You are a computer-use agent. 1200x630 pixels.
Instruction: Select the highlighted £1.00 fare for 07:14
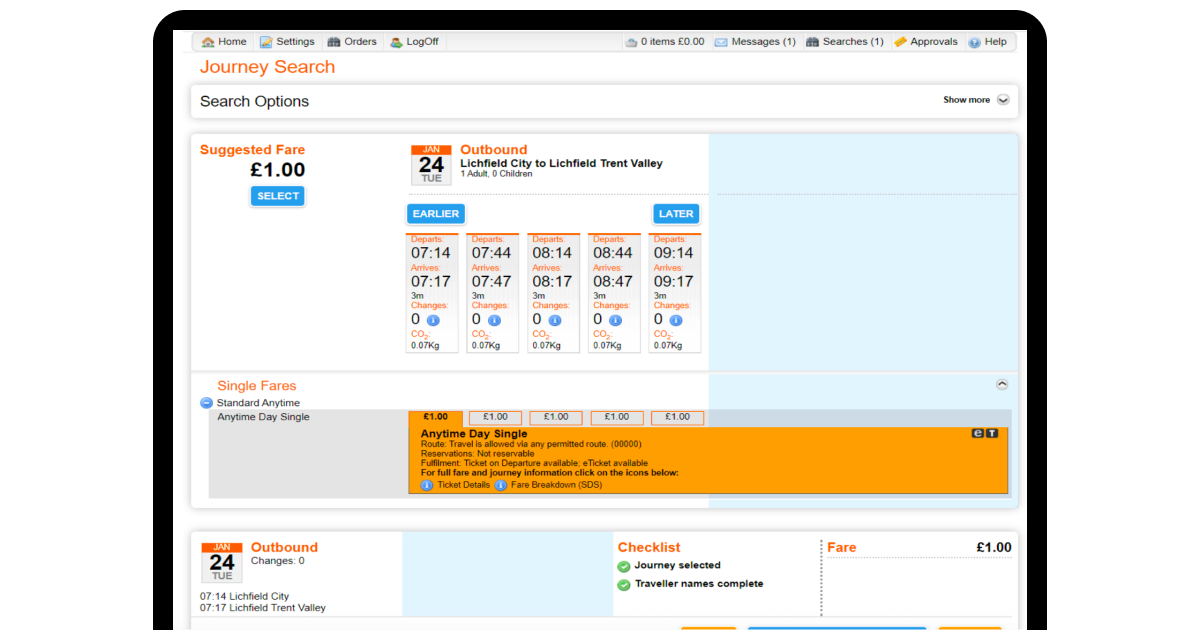(435, 417)
